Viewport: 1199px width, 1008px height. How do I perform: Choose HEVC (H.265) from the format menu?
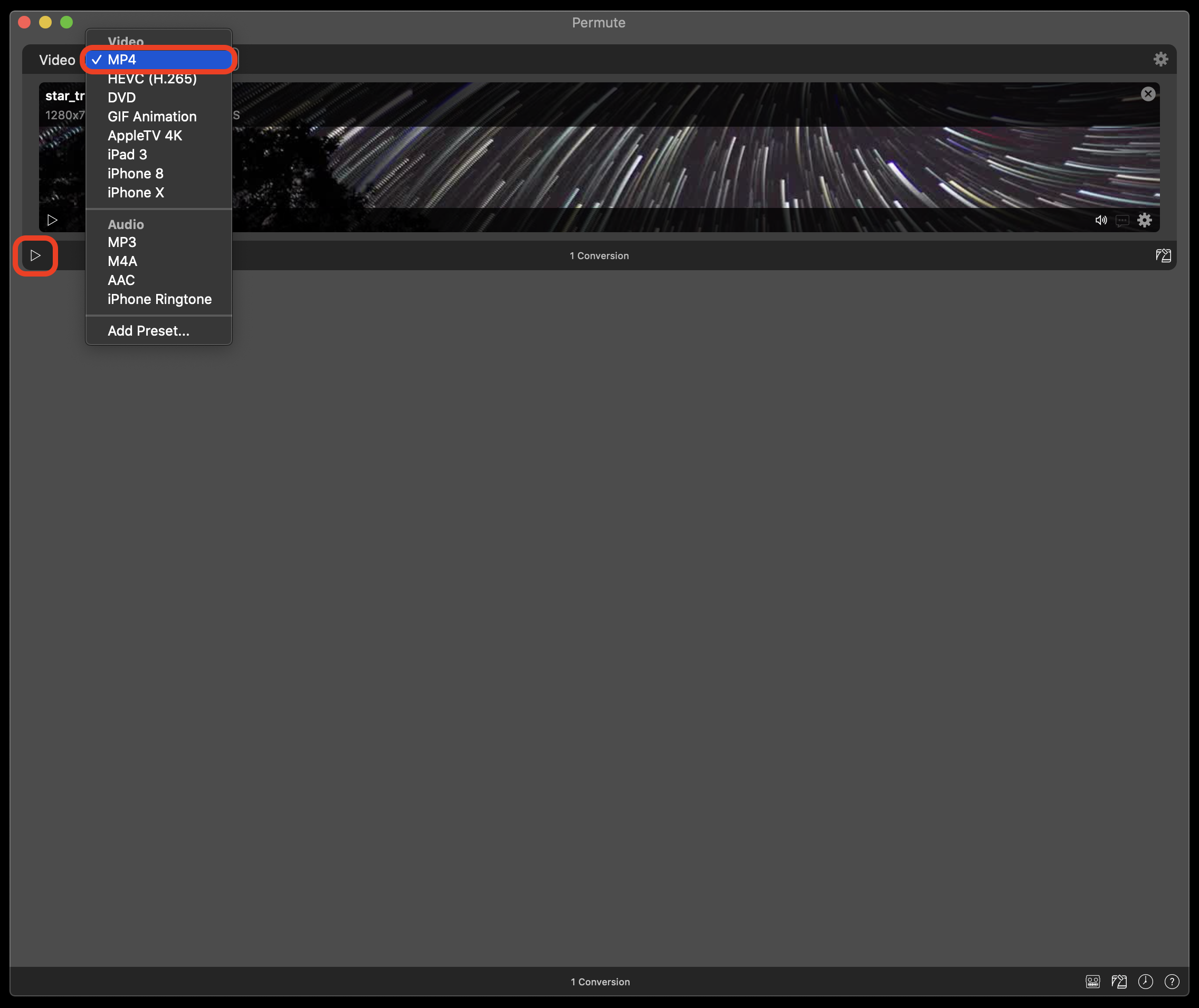(x=151, y=78)
